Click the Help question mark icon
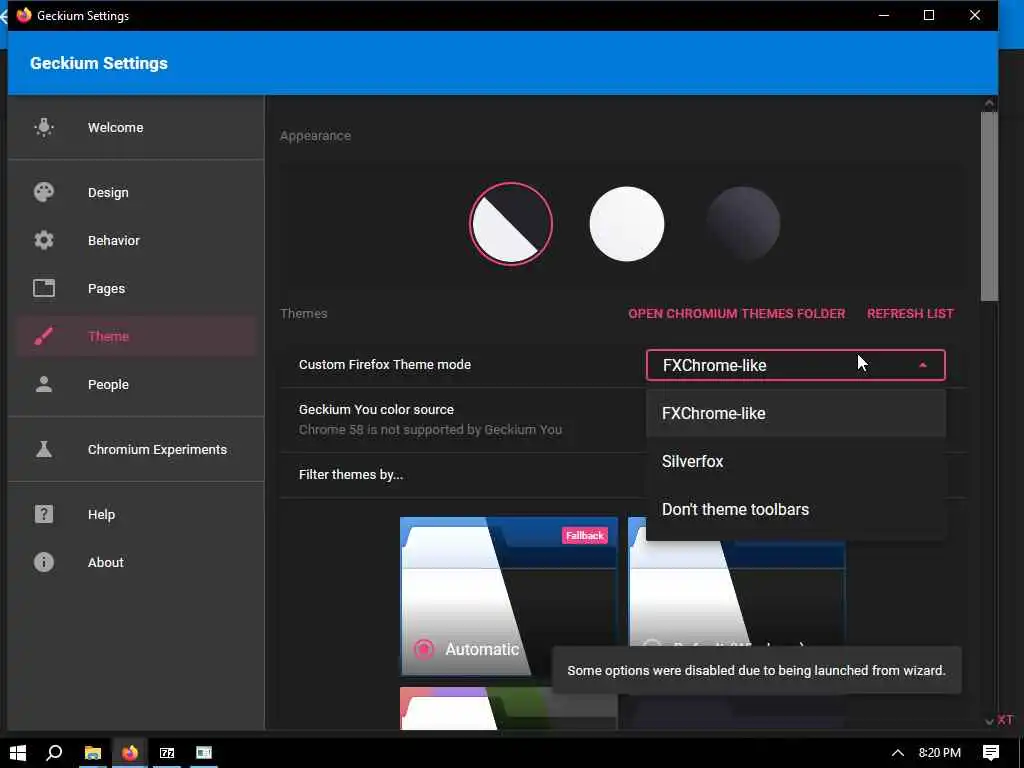The image size is (1024, 768). coord(44,514)
